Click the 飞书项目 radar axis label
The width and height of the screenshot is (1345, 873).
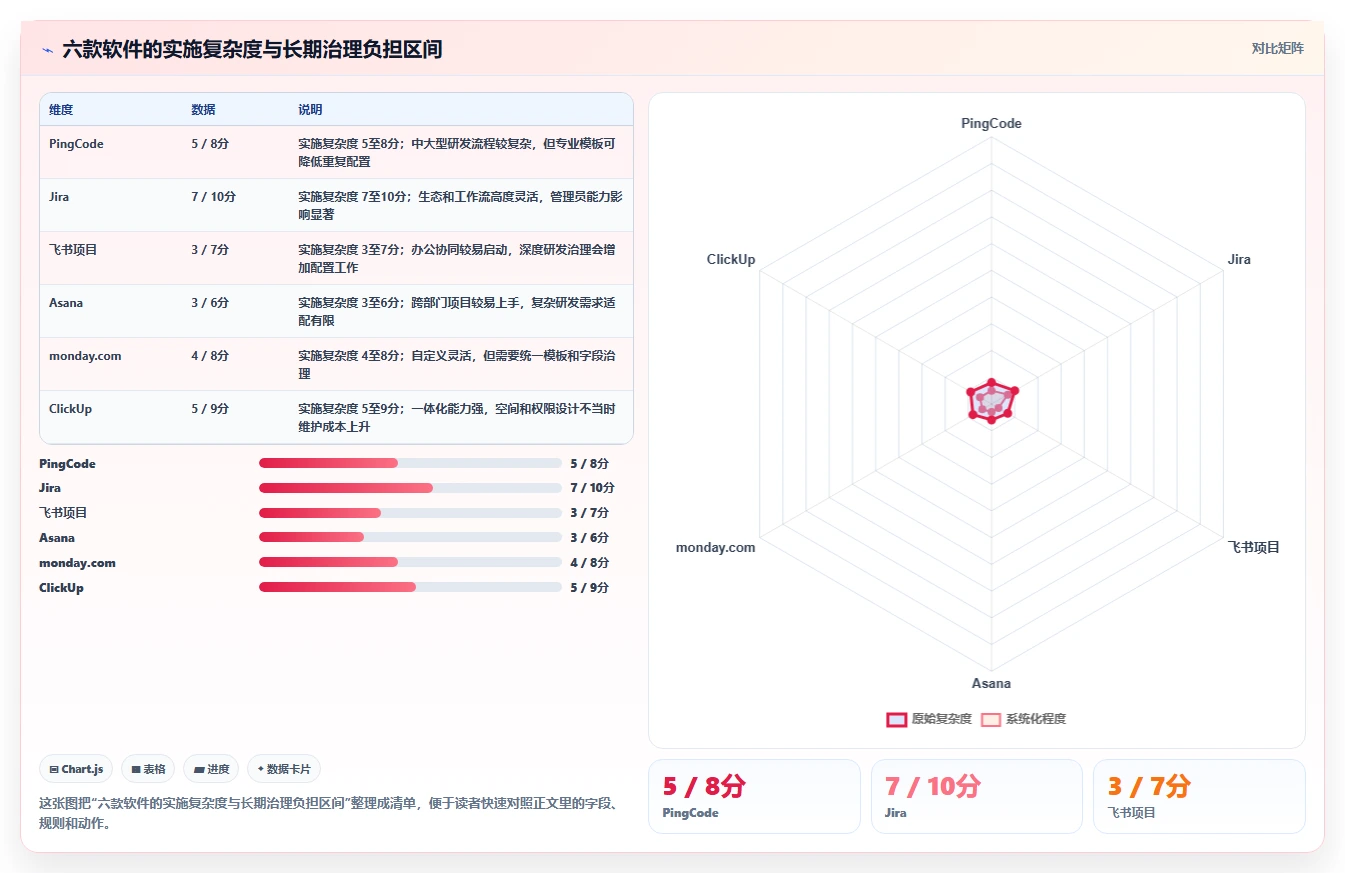tap(1253, 547)
